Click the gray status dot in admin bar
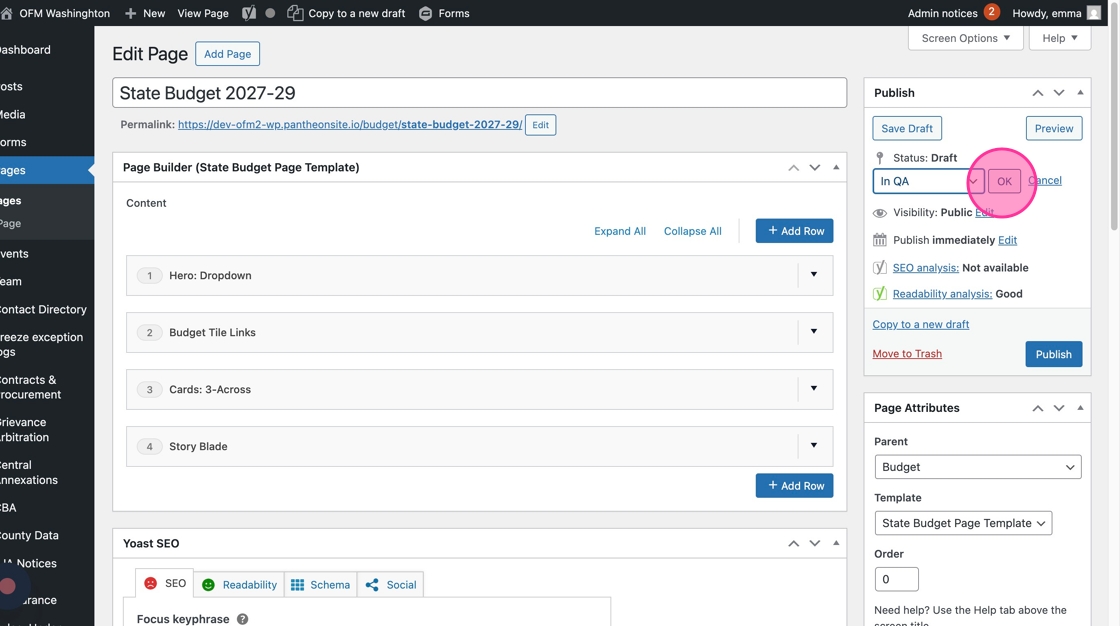 click(270, 13)
